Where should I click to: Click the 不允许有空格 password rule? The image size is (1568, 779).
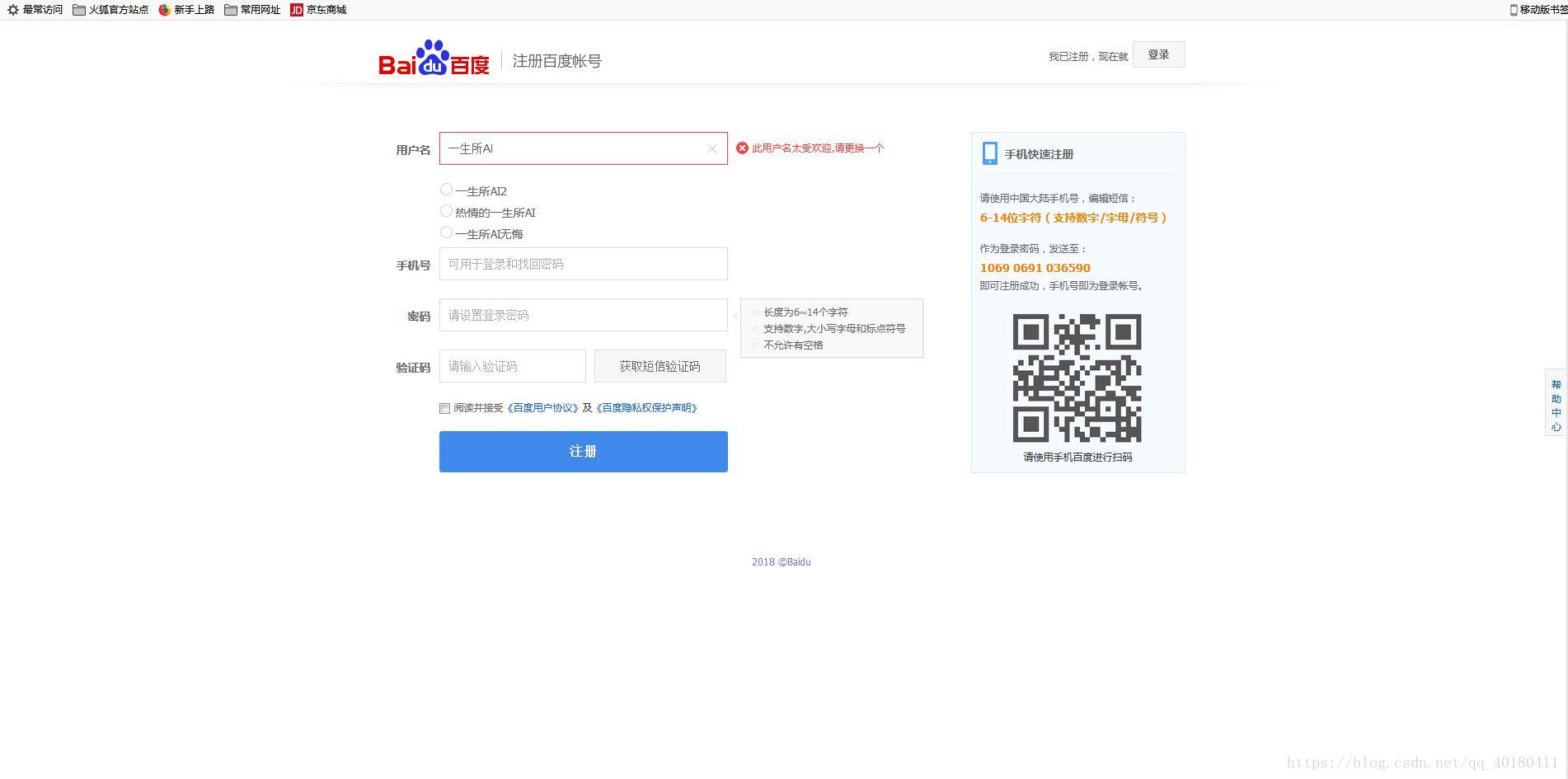tap(793, 345)
